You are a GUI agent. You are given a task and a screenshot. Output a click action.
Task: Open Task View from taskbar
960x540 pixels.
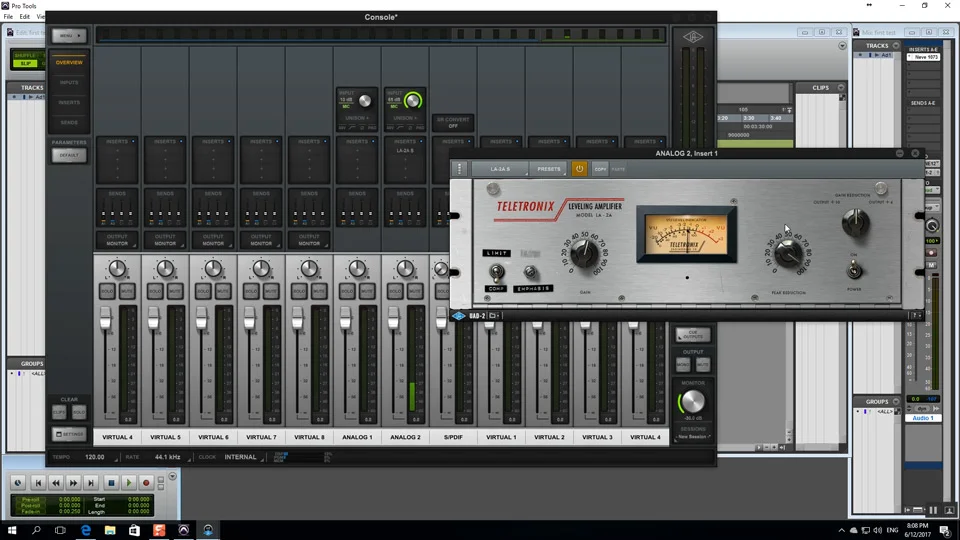[x=60, y=530]
